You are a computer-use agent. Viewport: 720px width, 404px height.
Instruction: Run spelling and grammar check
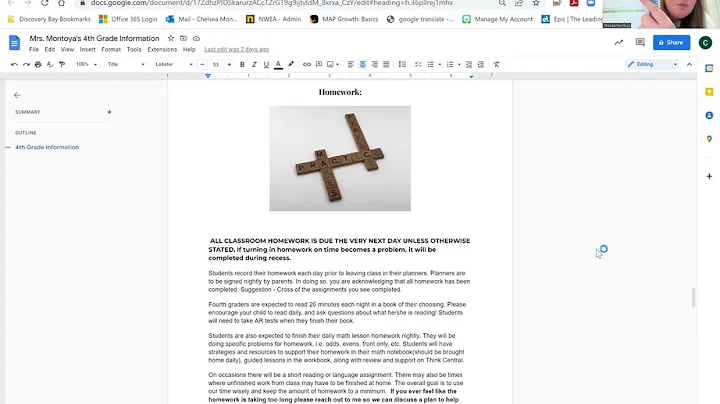tap(50, 64)
